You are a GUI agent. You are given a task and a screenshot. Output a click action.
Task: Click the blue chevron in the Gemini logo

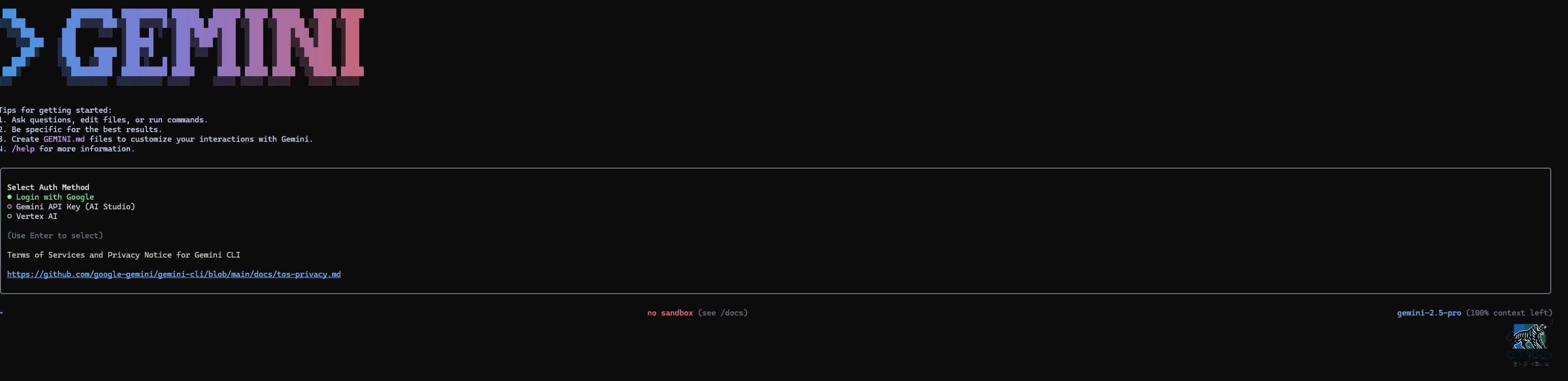21,45
